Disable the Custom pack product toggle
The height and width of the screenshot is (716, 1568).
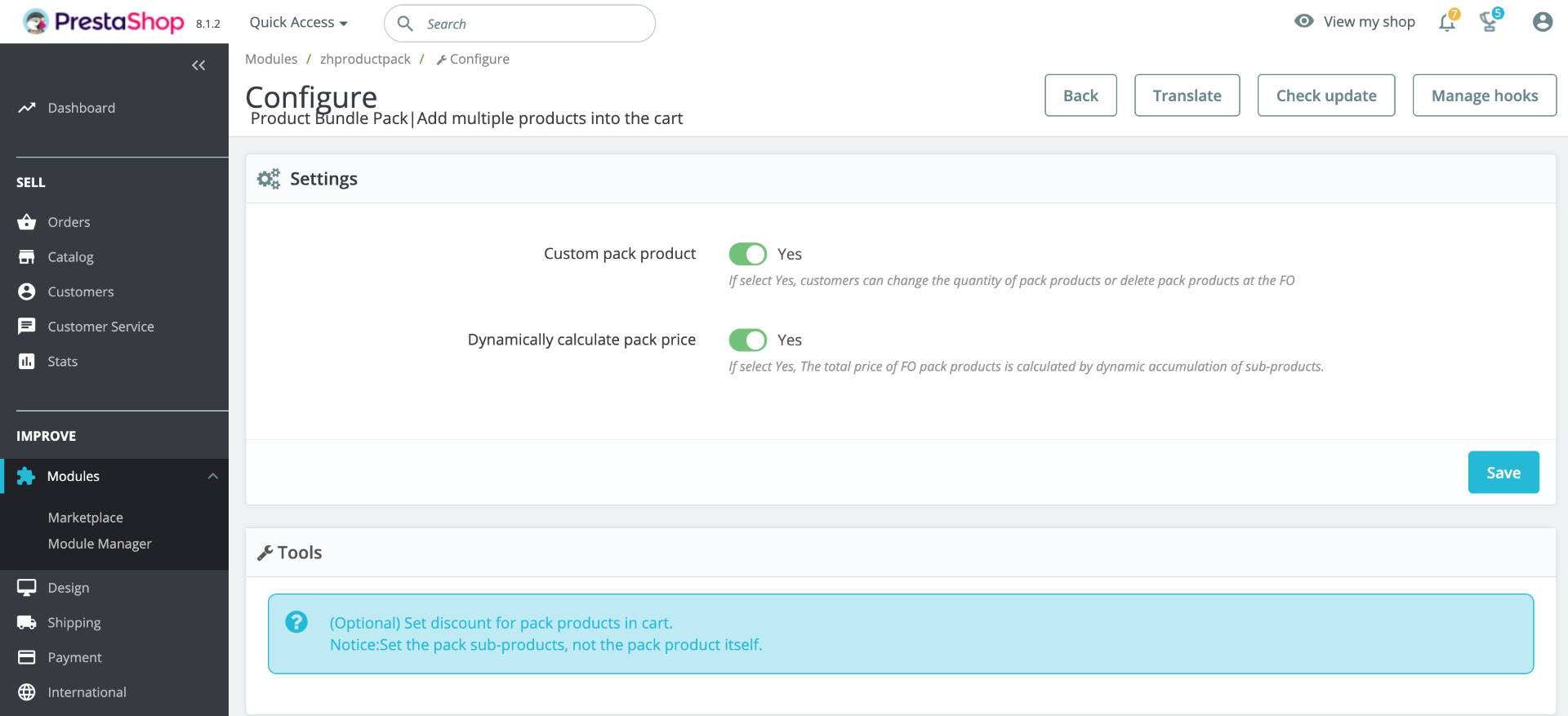point(747,254)
